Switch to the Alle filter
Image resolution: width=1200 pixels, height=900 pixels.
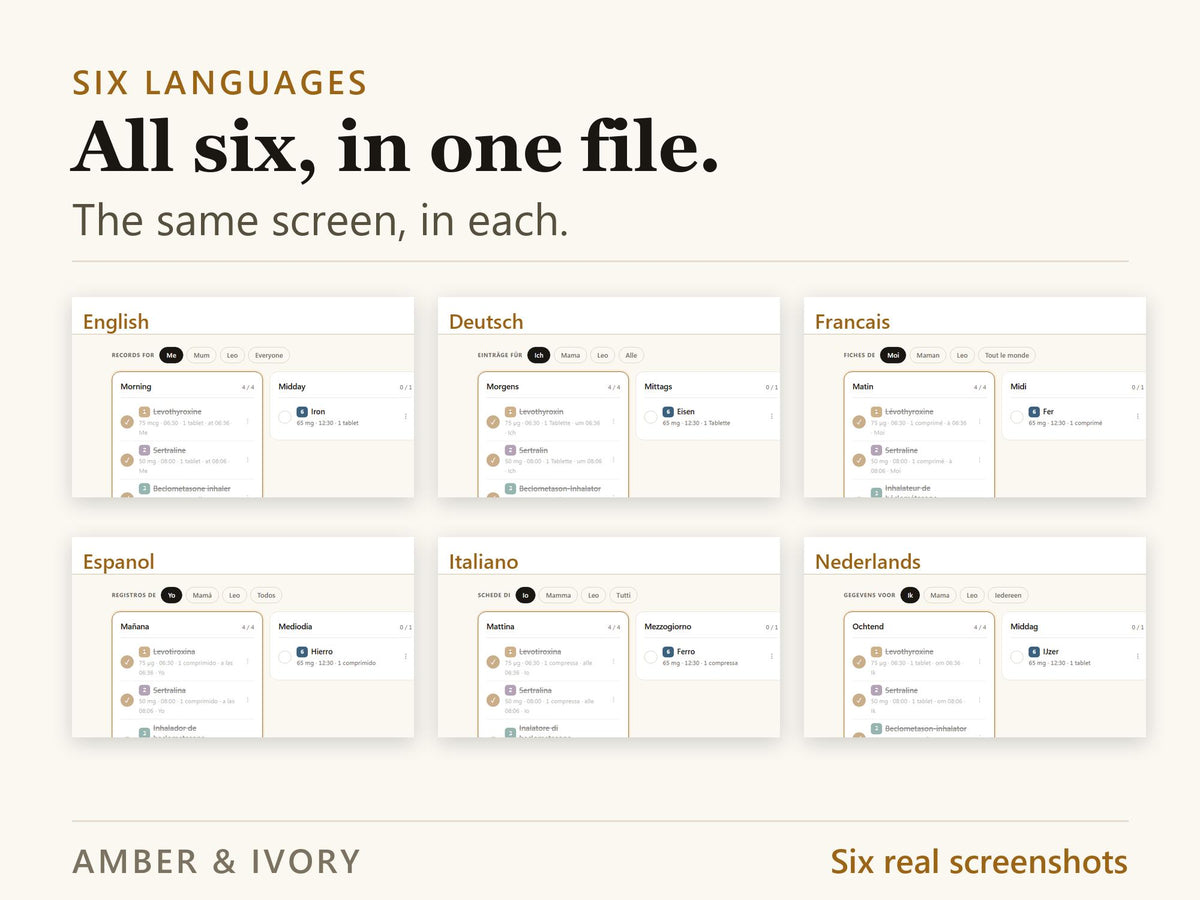pyautogui.click(x=631, y=355)
